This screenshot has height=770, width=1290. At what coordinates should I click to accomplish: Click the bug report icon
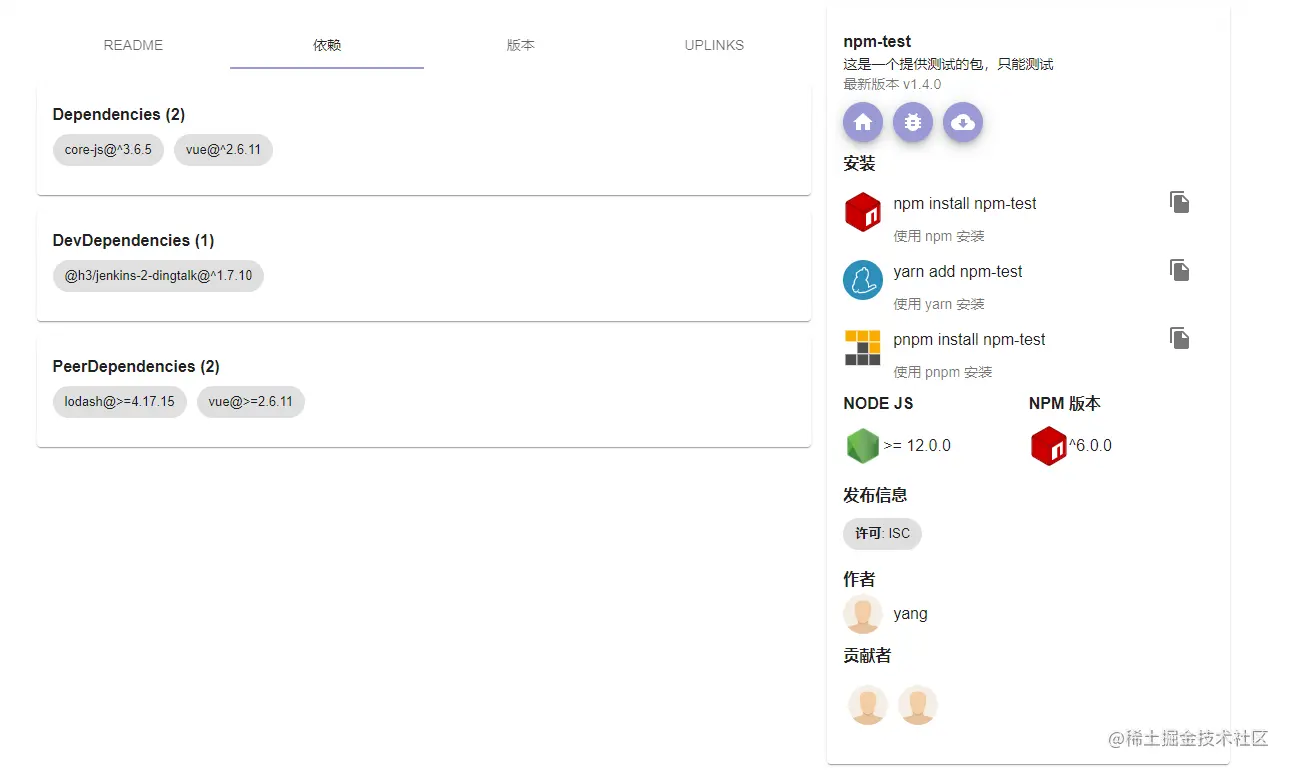912,121
